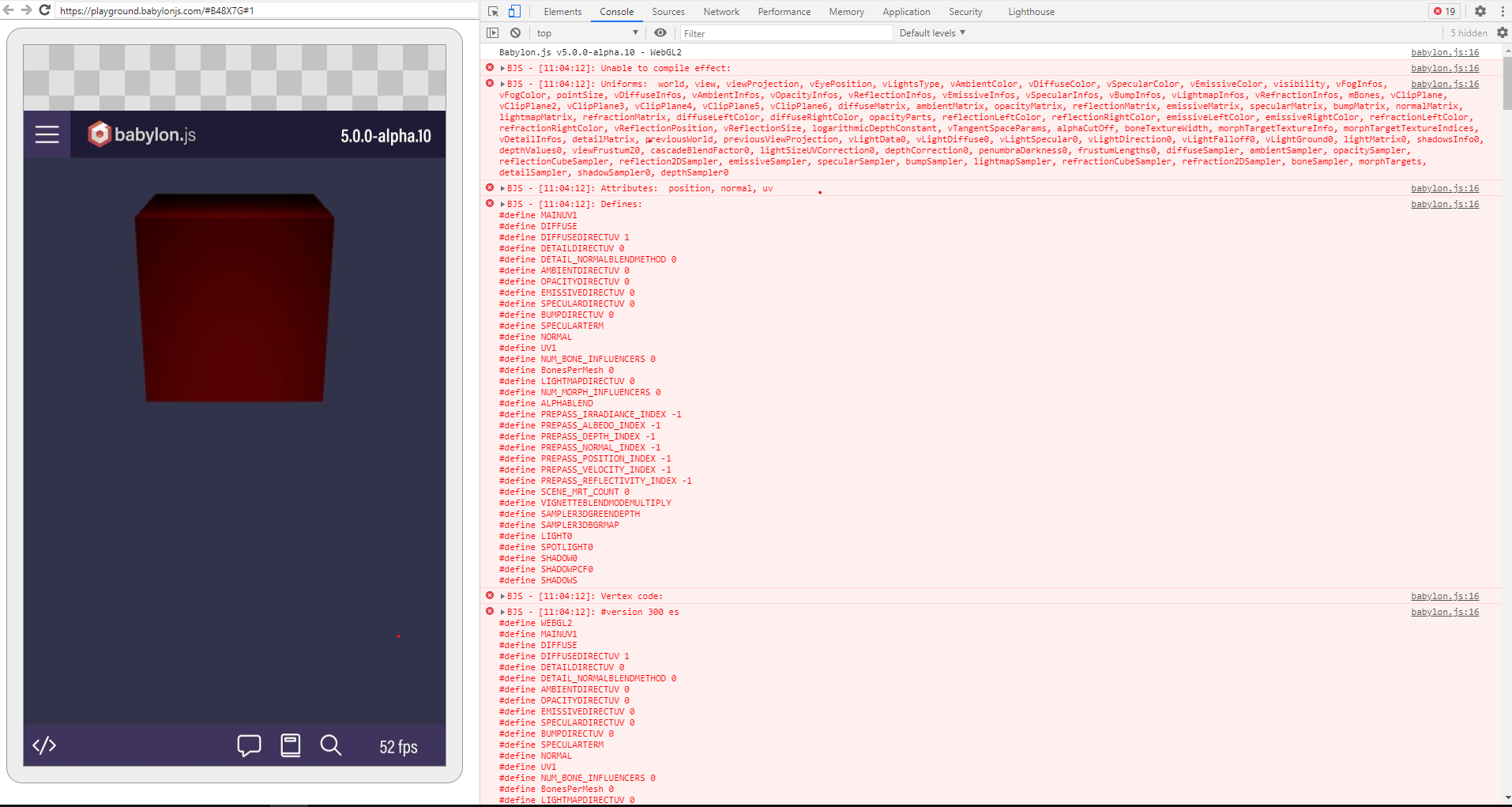The image size is (1512, 807).
Task: Open DevTools more options menu
Action: pyautogui.click(x=1503, y=11)
